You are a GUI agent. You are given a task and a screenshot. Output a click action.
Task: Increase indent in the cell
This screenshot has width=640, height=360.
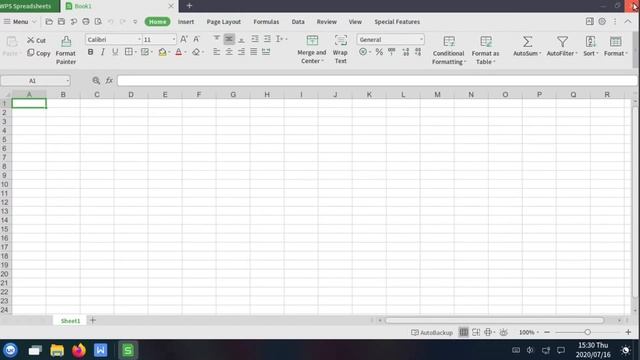point(267,39)
